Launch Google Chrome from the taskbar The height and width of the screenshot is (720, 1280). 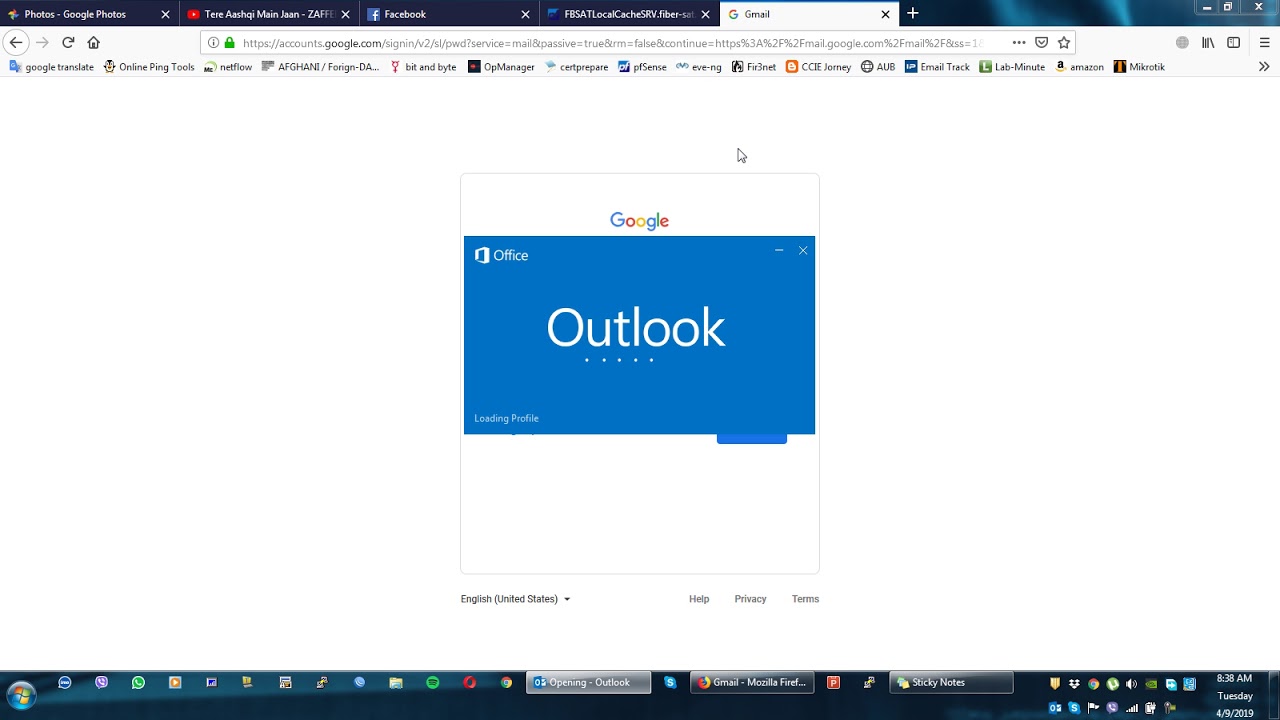tap(506, 683)
